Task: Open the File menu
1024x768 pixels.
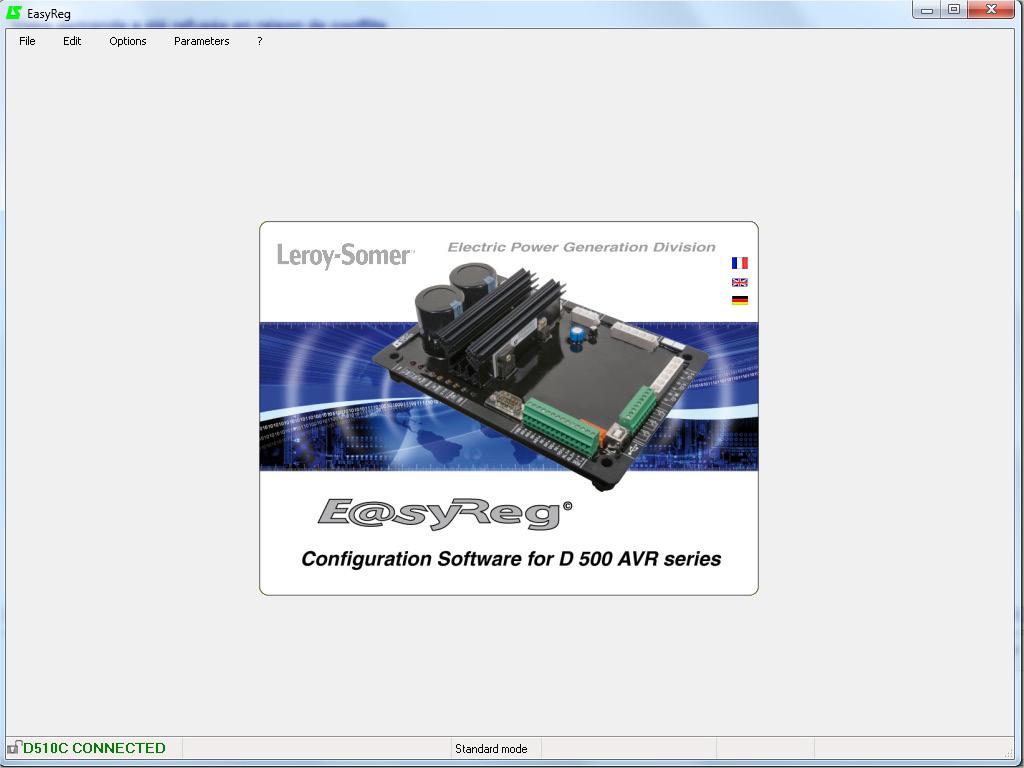Action: point(27,41)
